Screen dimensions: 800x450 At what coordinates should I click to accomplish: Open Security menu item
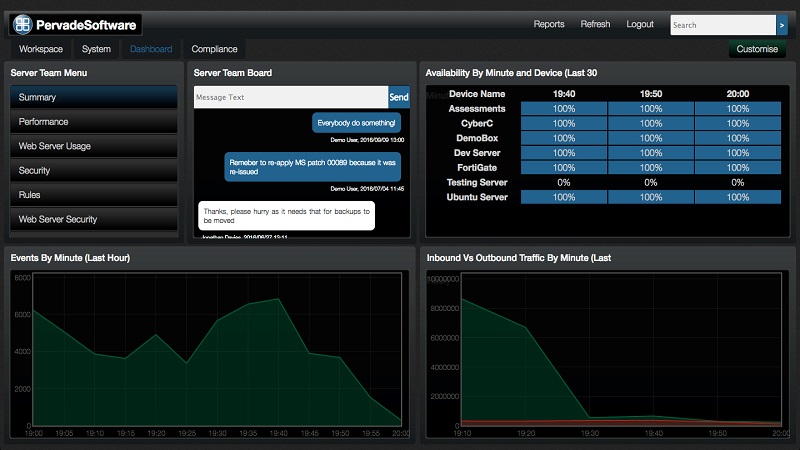pos(94,170)
